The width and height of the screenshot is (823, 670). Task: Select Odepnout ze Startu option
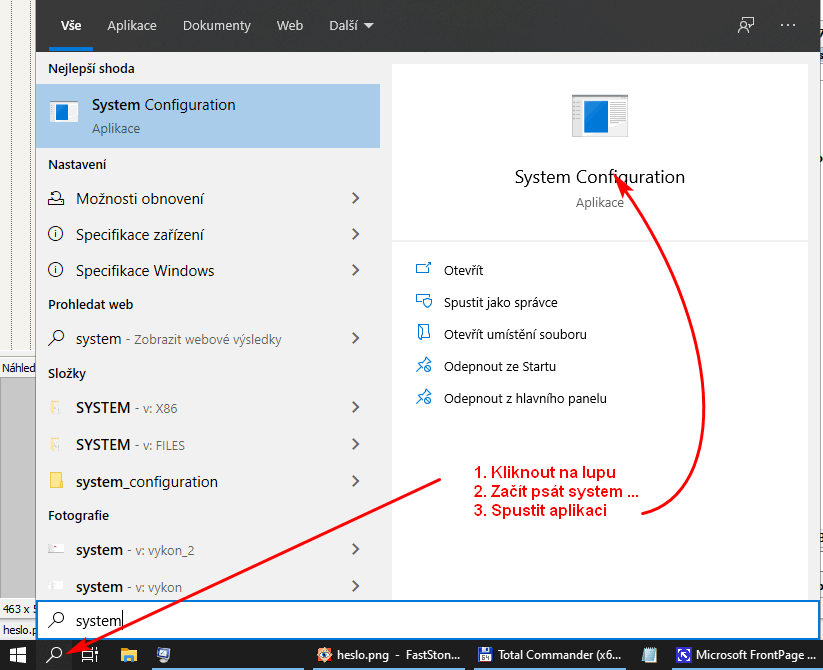pos(499,366)
